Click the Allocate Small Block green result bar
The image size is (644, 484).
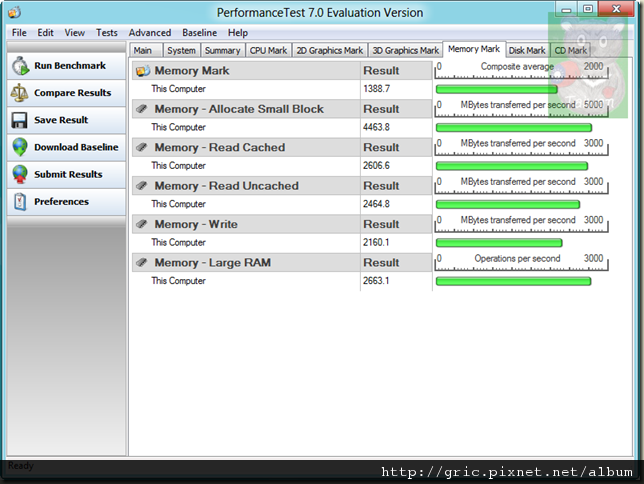(514, 127)
